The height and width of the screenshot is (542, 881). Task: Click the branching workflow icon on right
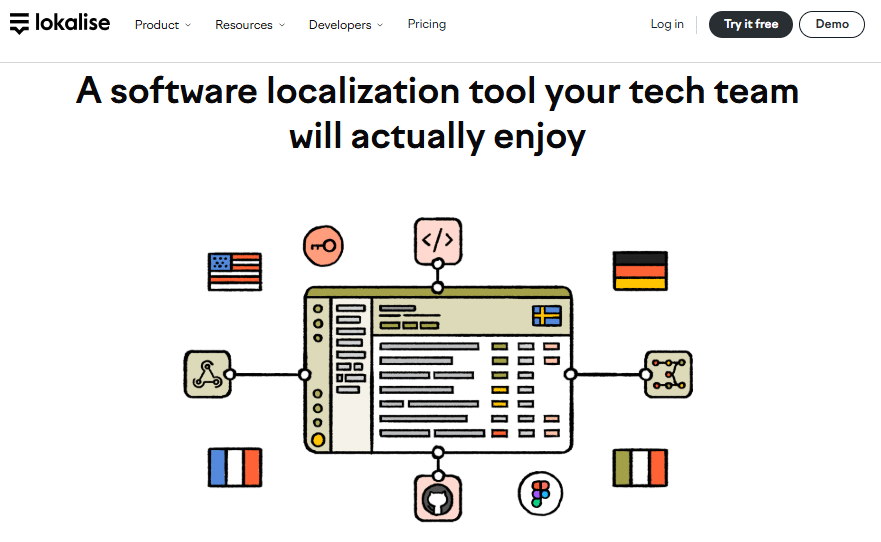point(668,375)
